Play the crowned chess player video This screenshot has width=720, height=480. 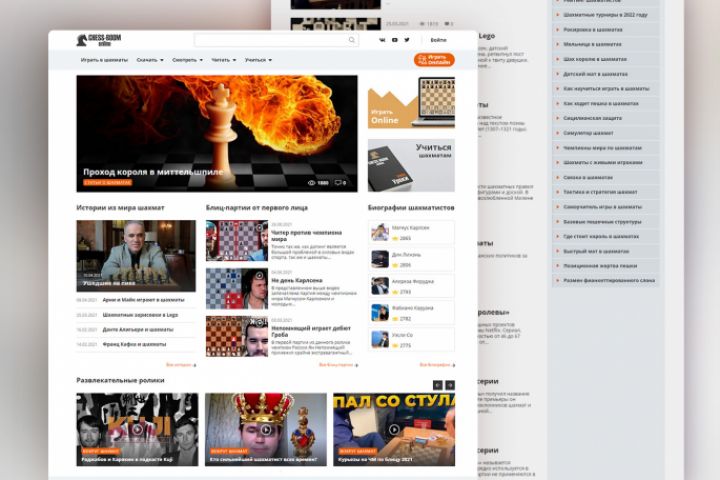click(266, 429)
